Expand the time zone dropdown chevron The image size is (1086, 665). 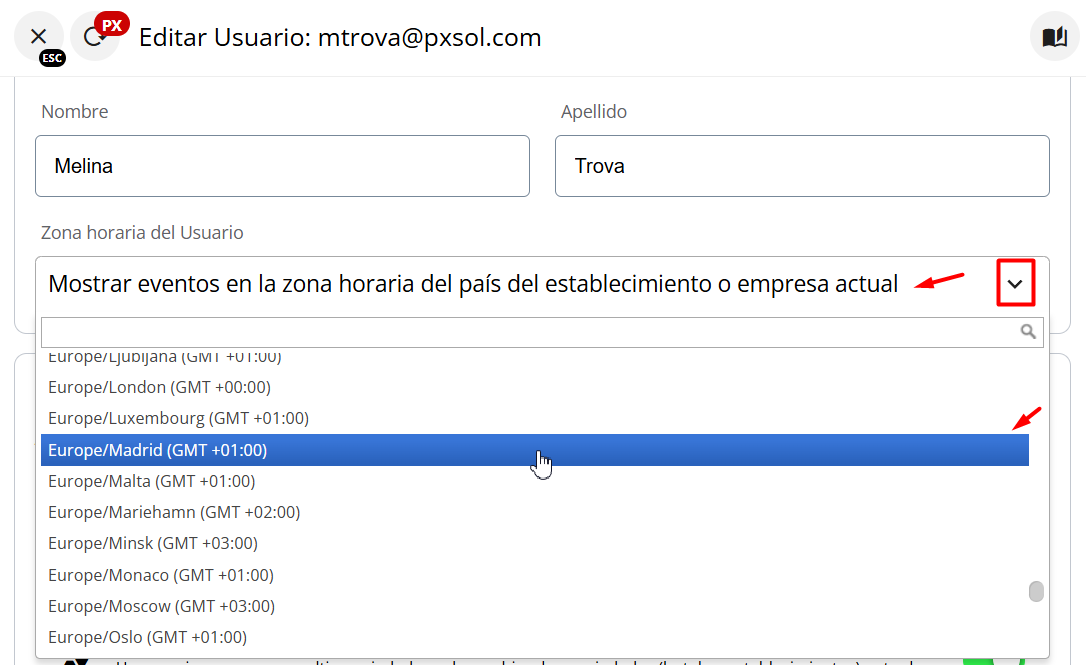point(1015,285)
